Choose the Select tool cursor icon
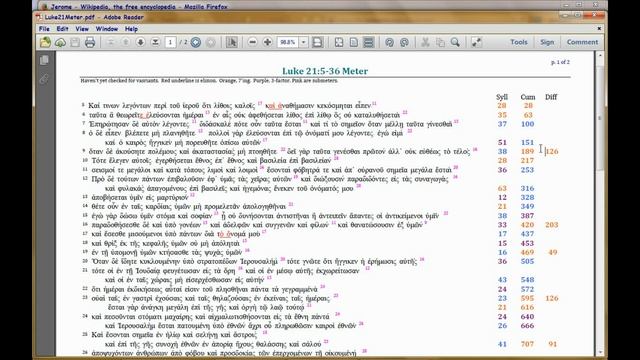This screenshot has width=640, height=360. [231, 42]
